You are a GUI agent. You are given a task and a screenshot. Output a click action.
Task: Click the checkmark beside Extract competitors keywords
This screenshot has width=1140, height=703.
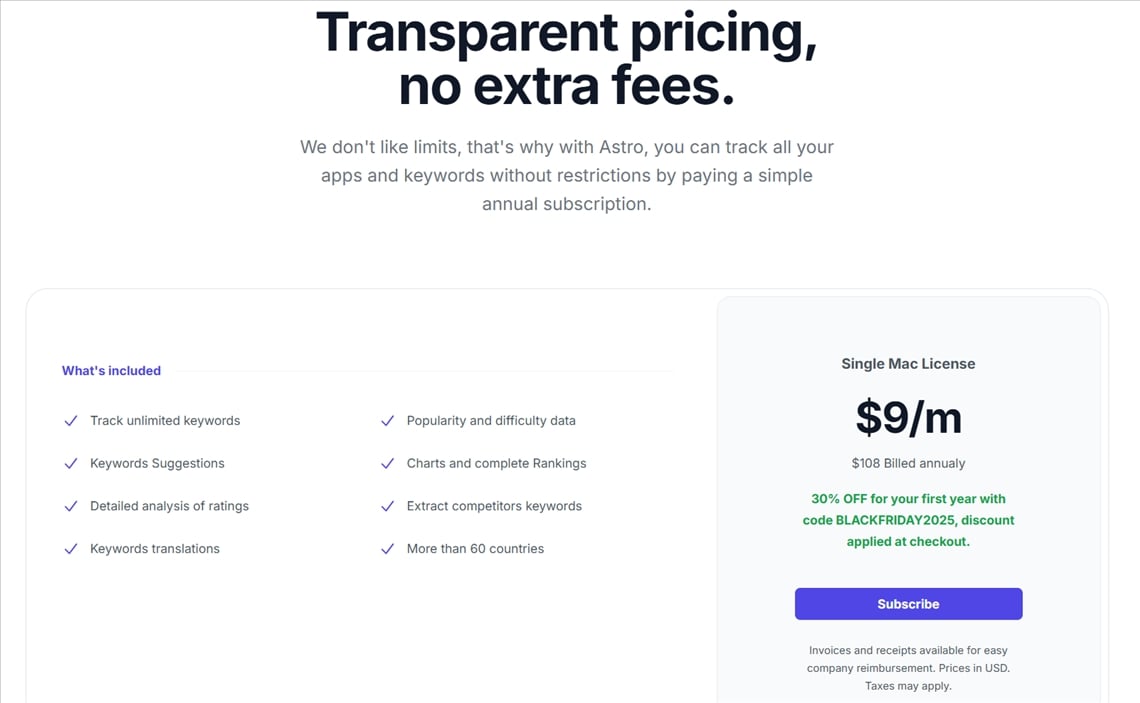pos(387,506)
